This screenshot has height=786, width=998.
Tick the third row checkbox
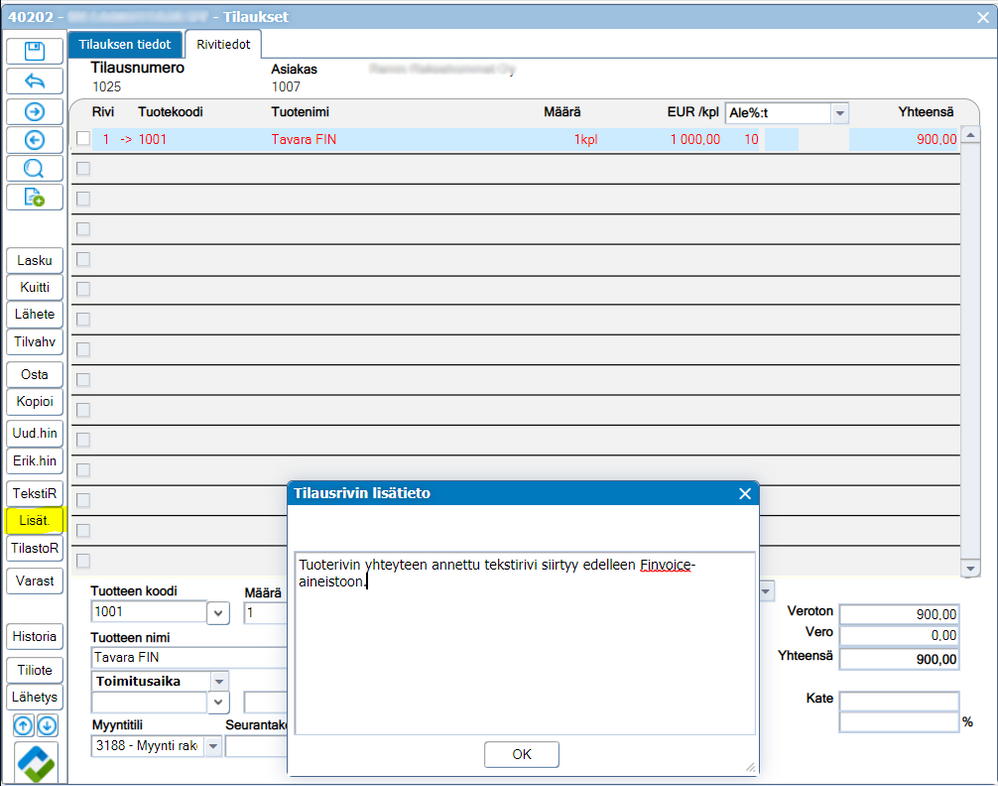(83, 199)
